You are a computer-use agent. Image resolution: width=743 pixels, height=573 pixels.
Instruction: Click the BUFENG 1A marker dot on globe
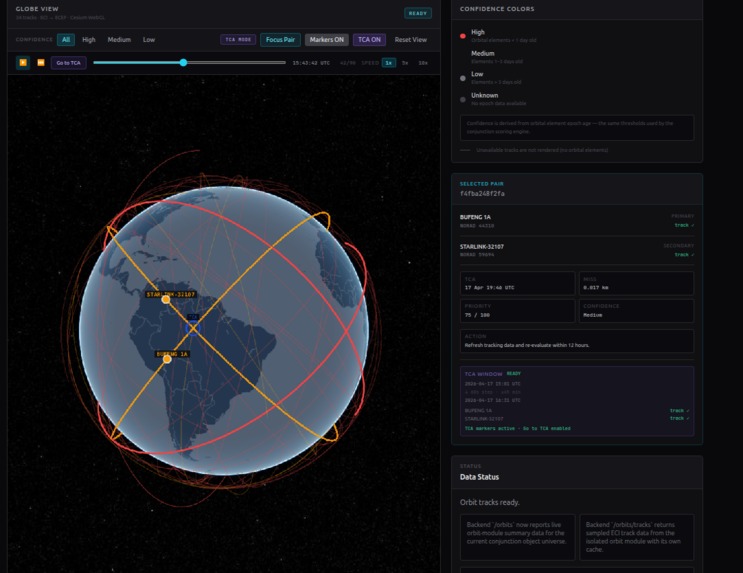(x=167, y=359)
